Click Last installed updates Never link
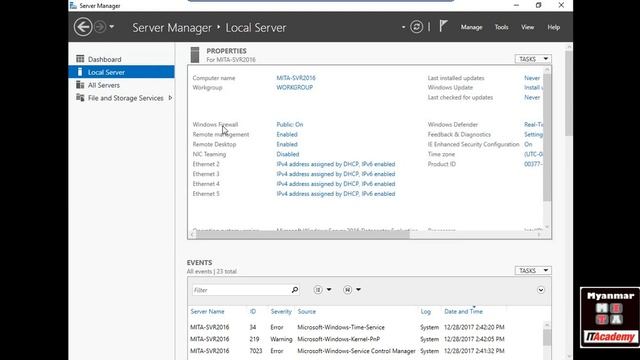 [532, 78]
